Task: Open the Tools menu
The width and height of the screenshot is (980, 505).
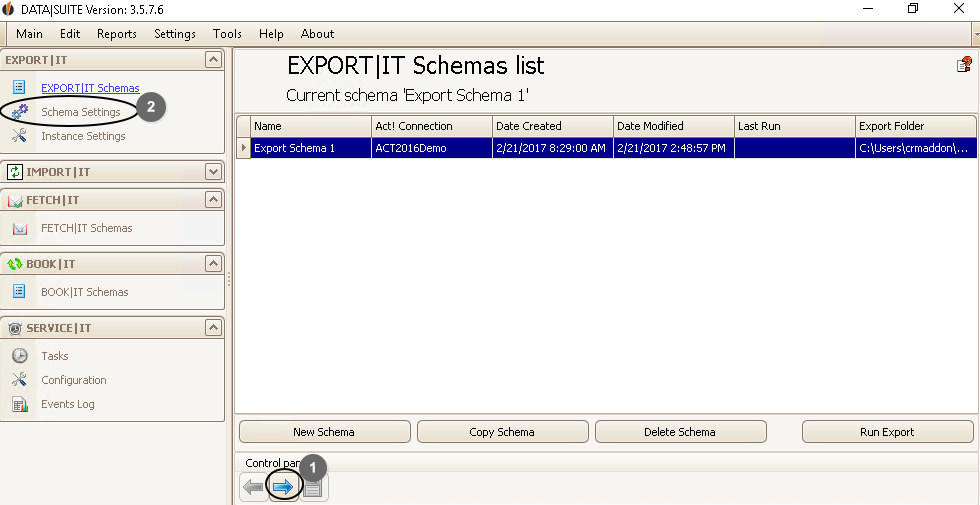Action: point(227,34)
